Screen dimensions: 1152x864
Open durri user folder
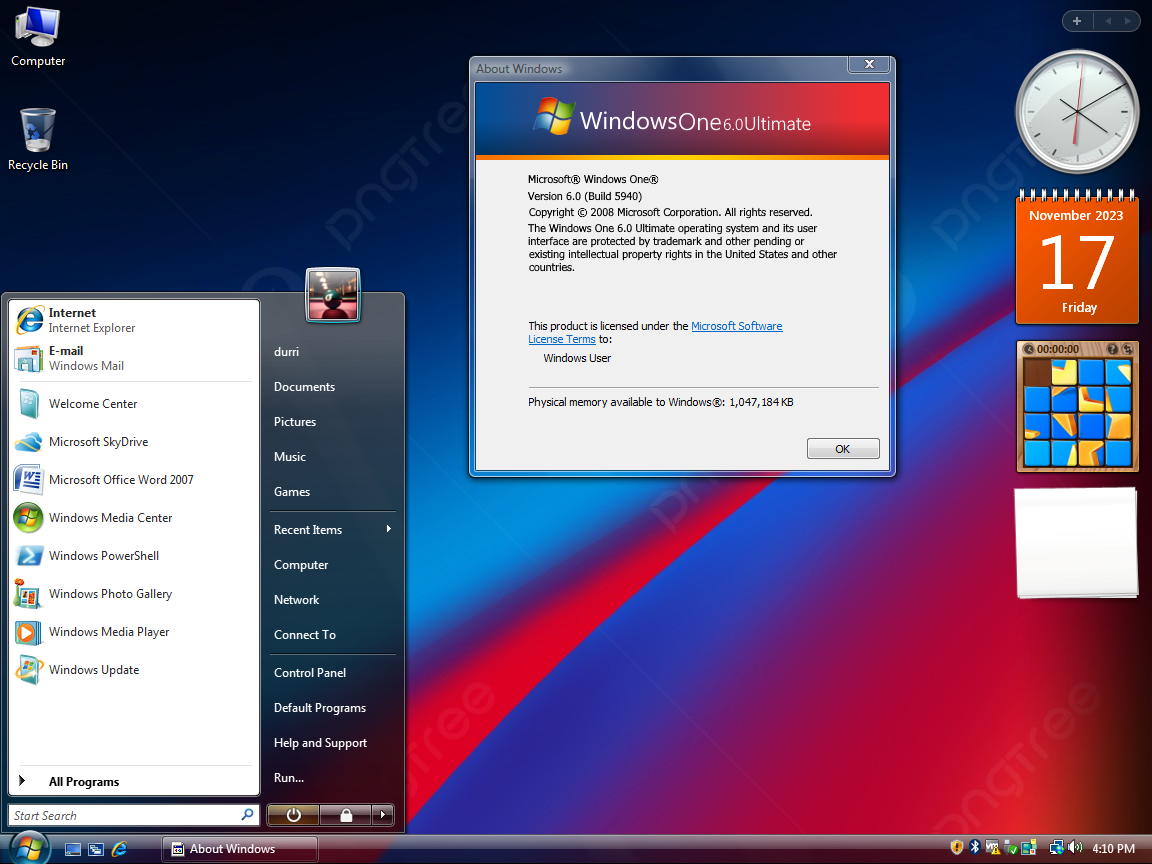point(331,352)
